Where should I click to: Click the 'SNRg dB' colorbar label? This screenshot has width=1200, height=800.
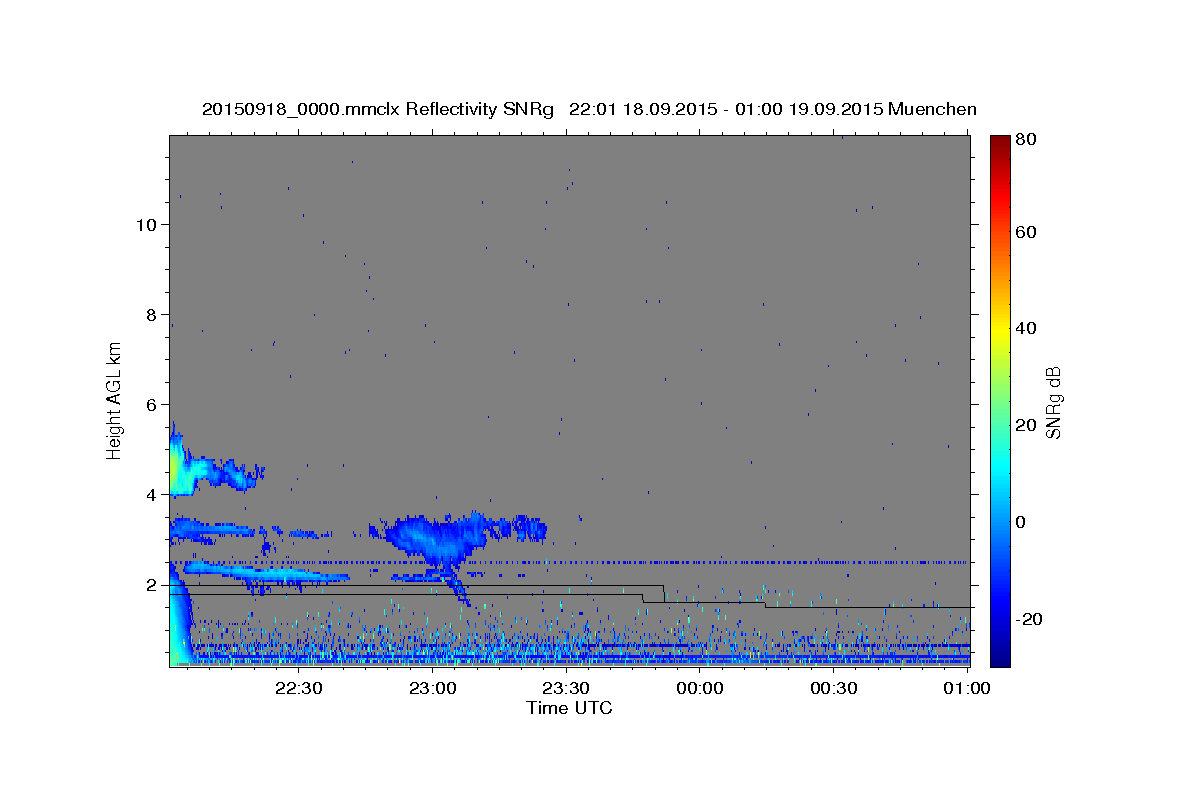click(1053, 402)
